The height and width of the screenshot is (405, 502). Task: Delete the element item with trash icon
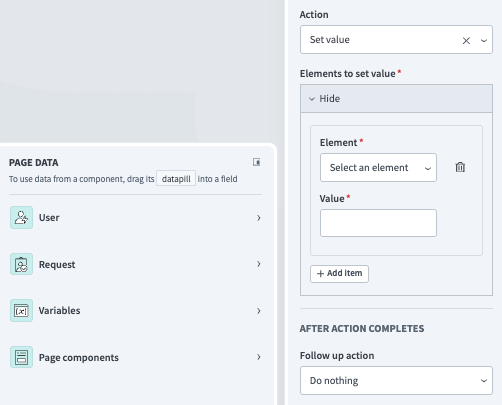pos(460,167)
